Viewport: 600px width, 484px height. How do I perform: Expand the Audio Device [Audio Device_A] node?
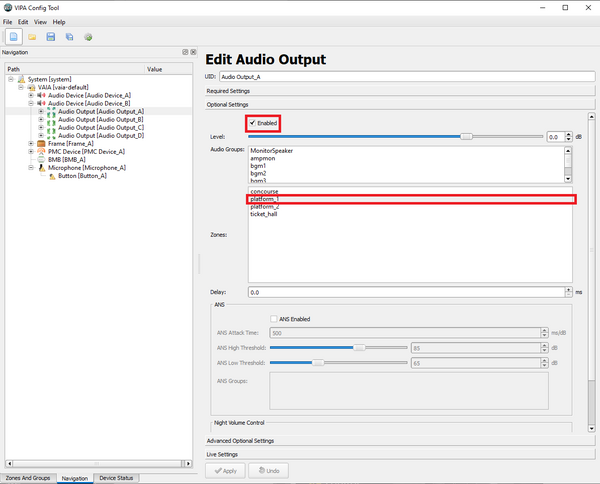pyautogui.click(x=32, y=95)
